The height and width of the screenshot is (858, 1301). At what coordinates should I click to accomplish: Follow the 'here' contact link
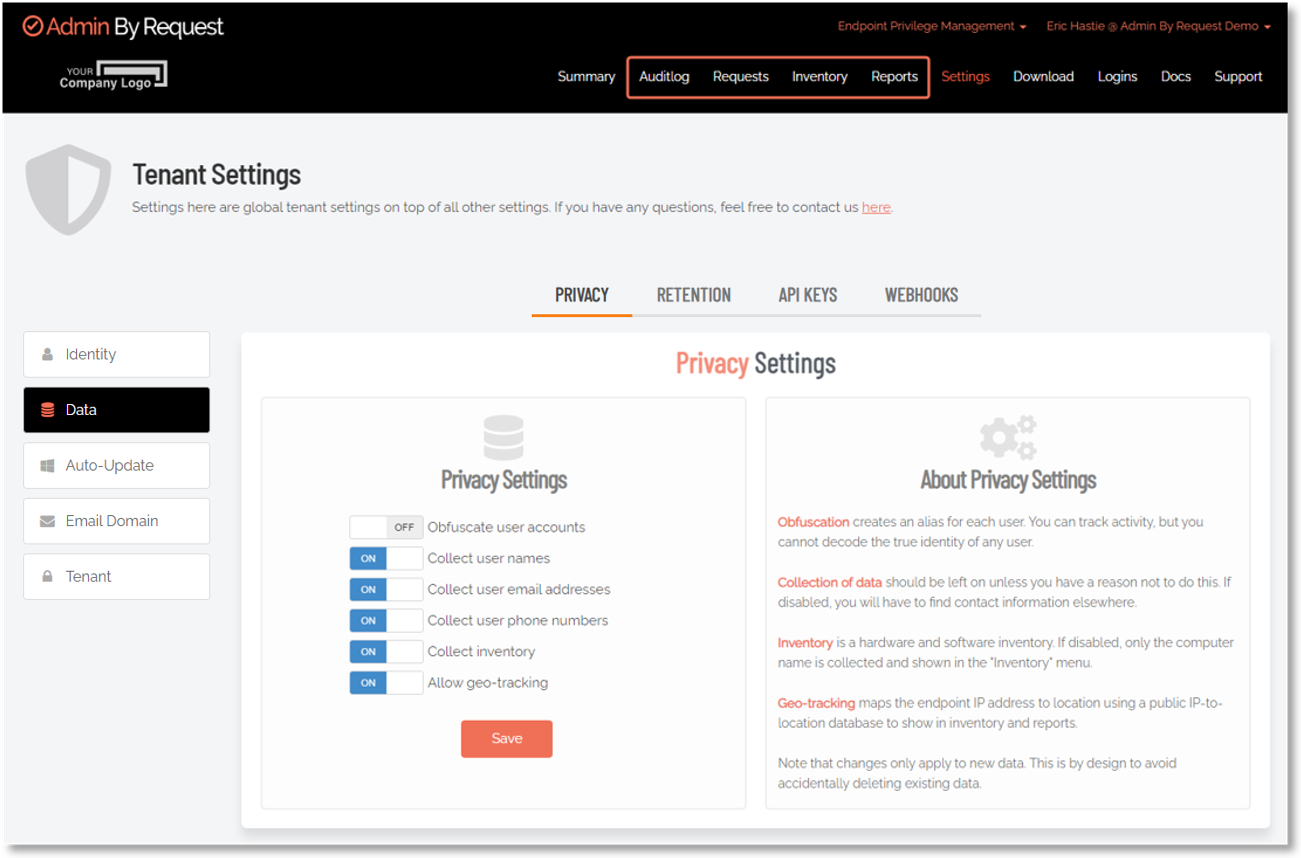coord(875,208)
